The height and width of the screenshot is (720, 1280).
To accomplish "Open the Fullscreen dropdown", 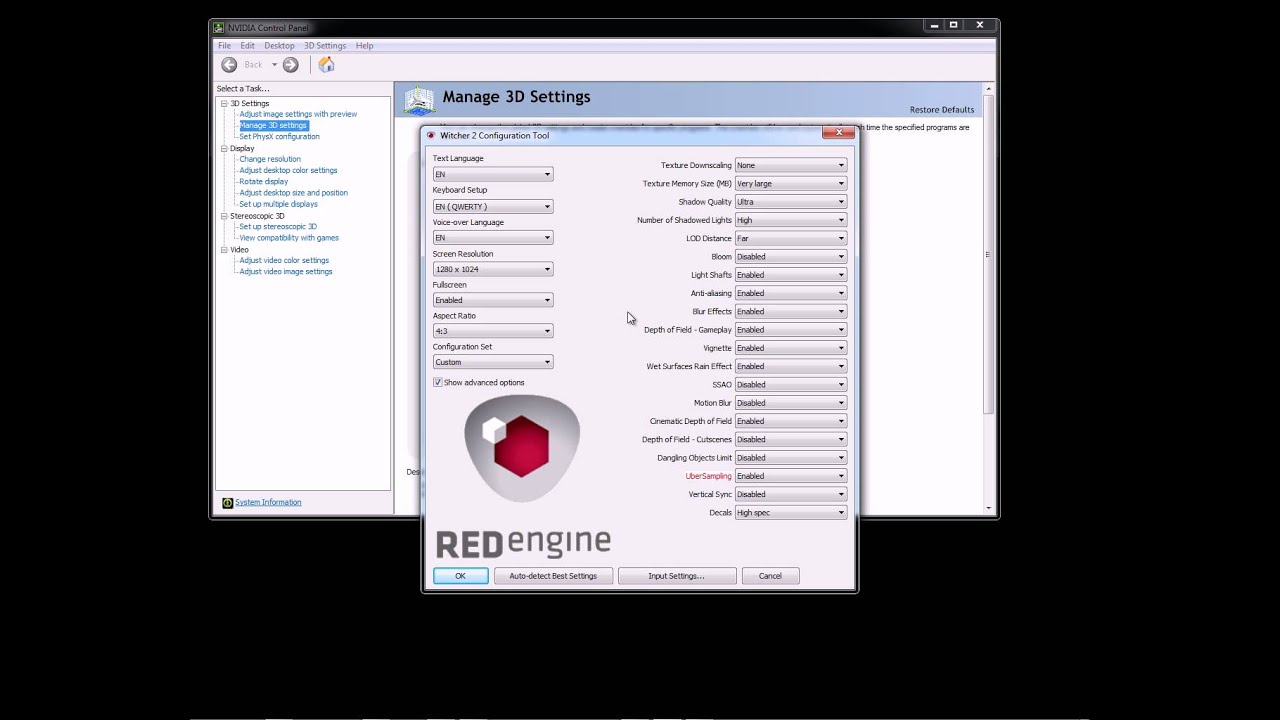I will pyautogui.click(x=493, y=300).
